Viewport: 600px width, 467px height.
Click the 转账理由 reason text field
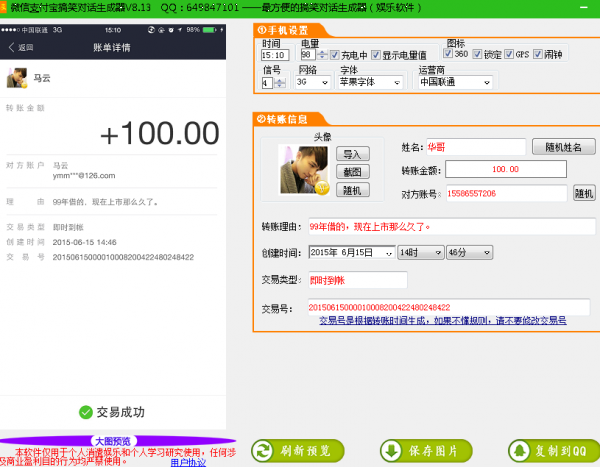click(x=452, y=227)
